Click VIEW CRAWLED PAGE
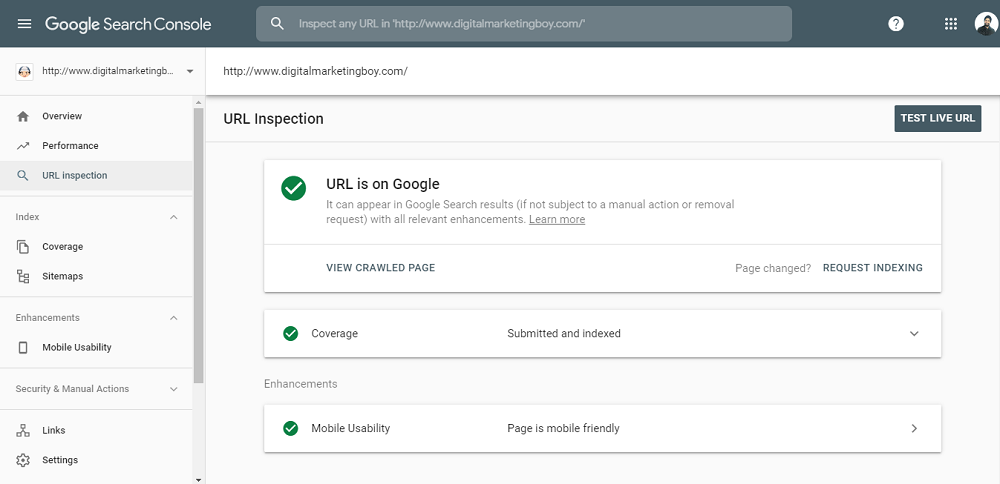 coord(381,268)
